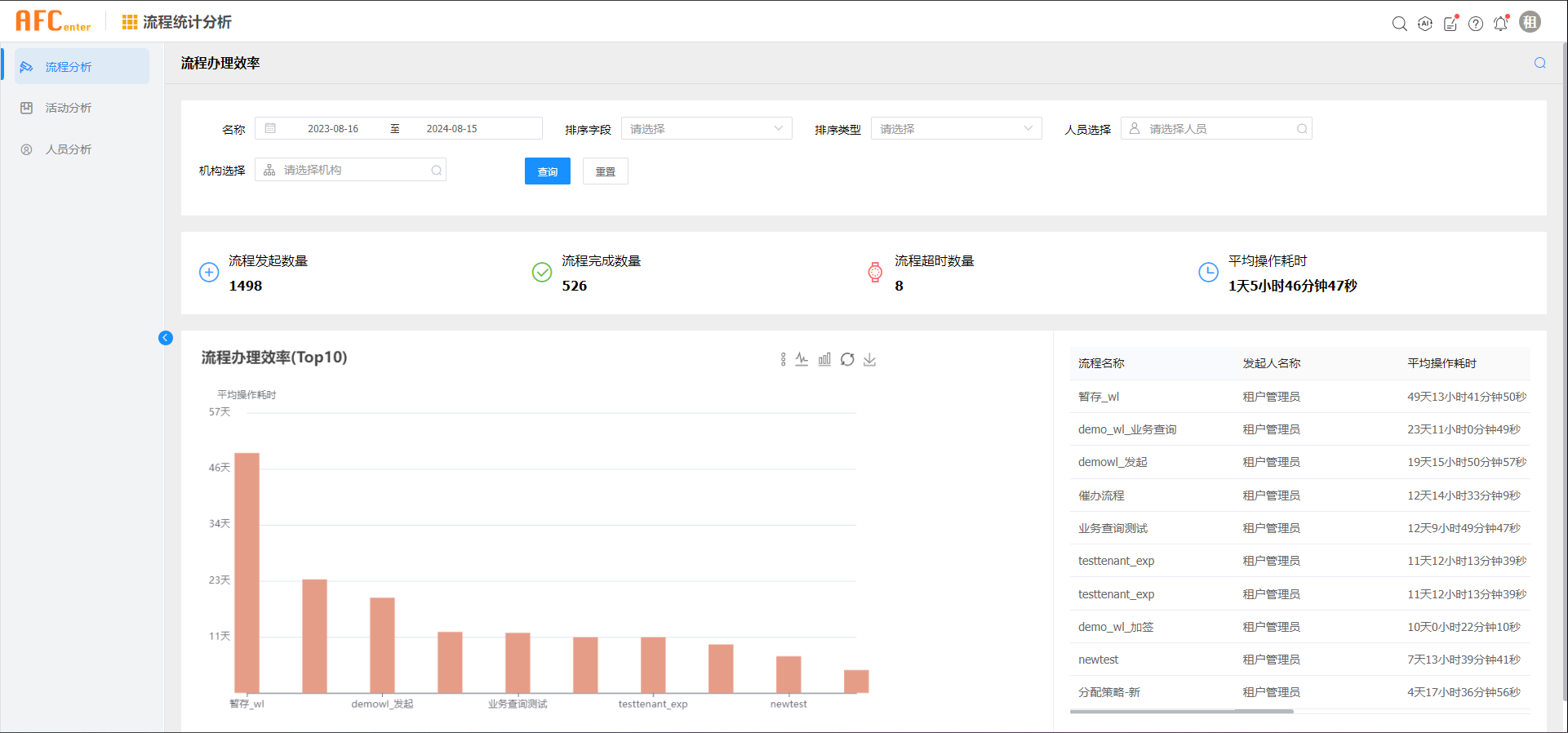Image resolution: width=1568 pixels, height=733 pixels.
Task: Go to 活动分析 in the sidebar
Action: [69, 108]
